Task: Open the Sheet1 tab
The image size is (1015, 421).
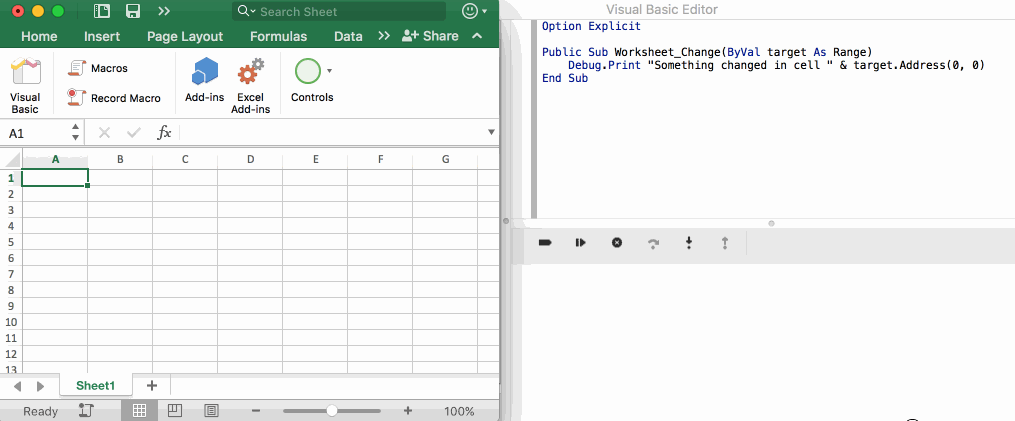Action: pyautogui.click(x=96, y=386)
